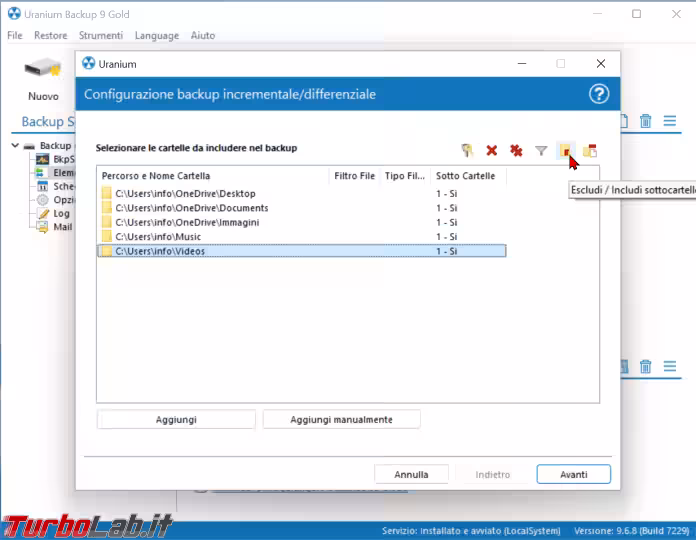
Task: Click the upper trash icon in main window
Action: [x=645, y=121]
